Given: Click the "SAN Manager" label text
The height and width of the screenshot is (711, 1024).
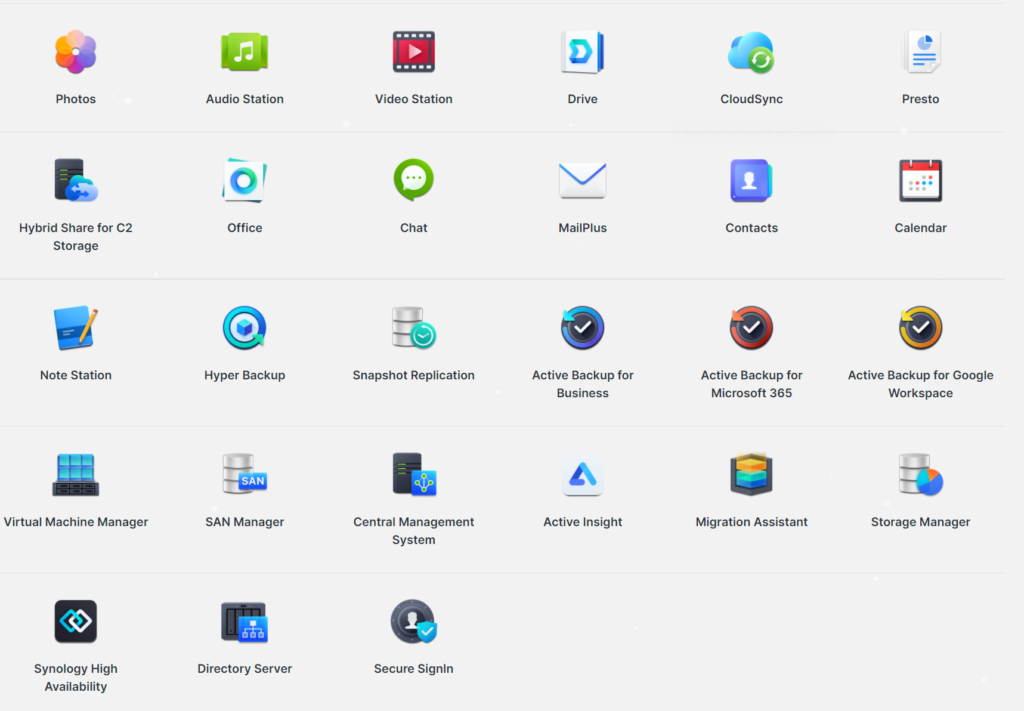Looking at the screenshot, I should pos(245,522).
